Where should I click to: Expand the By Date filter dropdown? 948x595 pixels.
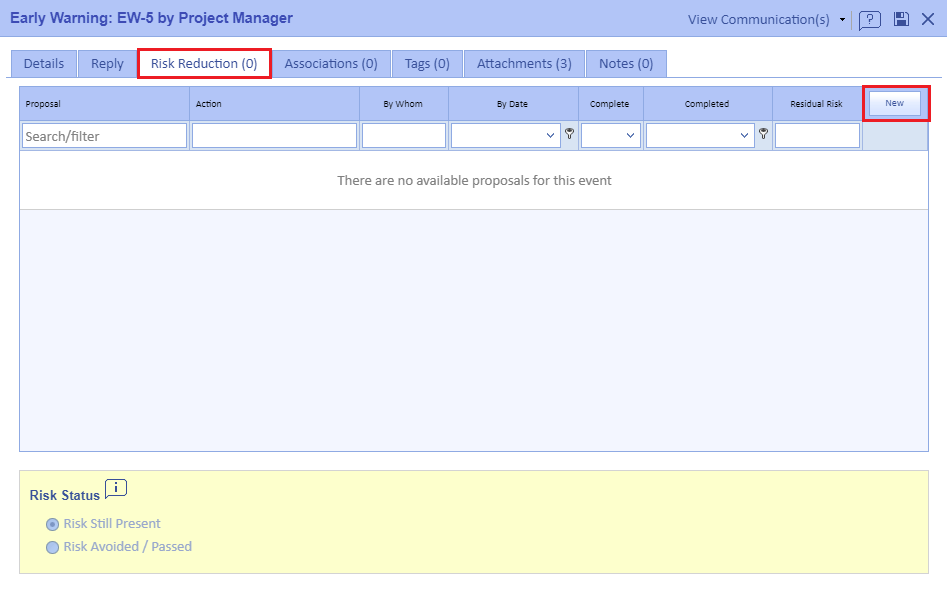(506, 135)
